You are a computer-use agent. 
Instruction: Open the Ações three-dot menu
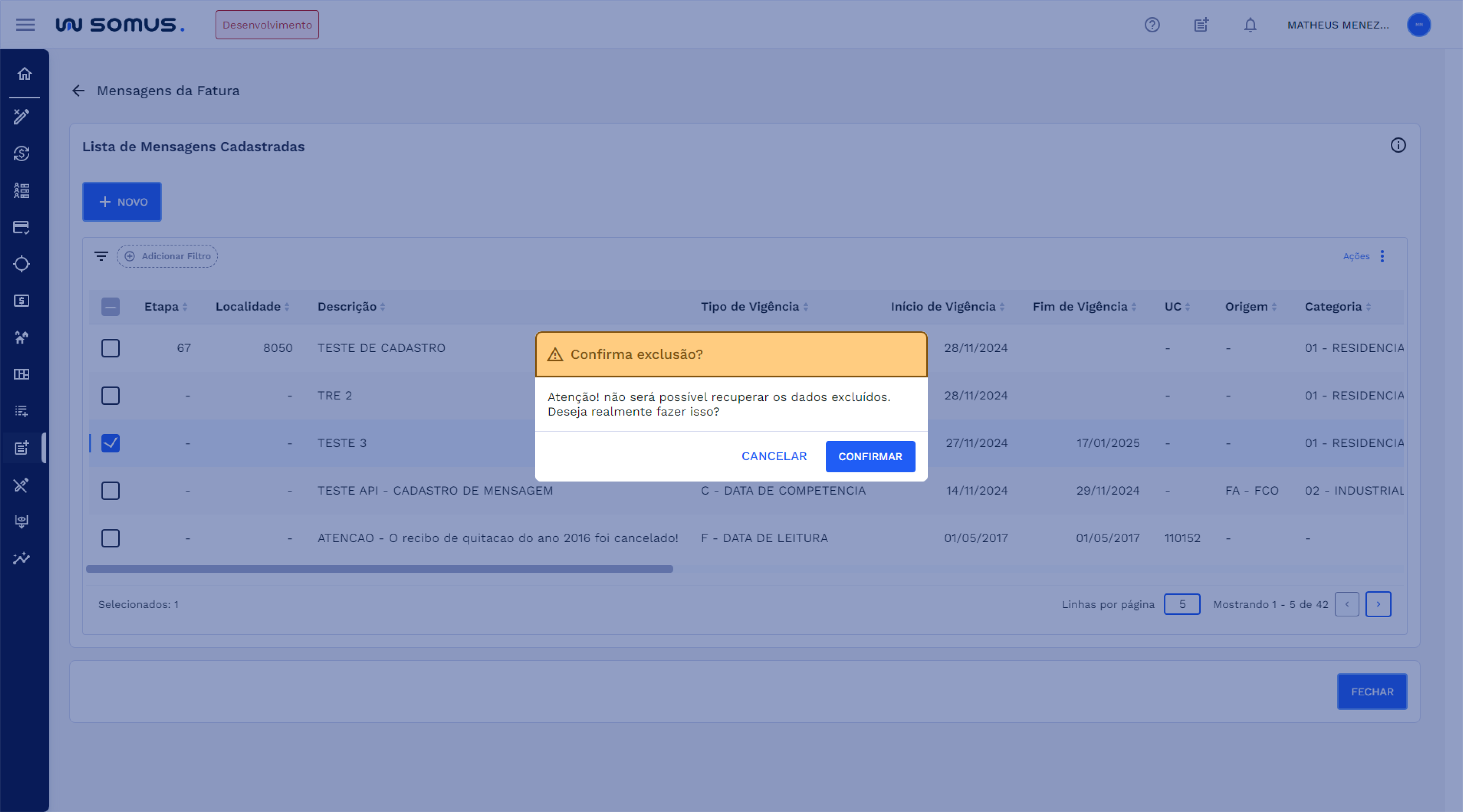point(1382,256)
